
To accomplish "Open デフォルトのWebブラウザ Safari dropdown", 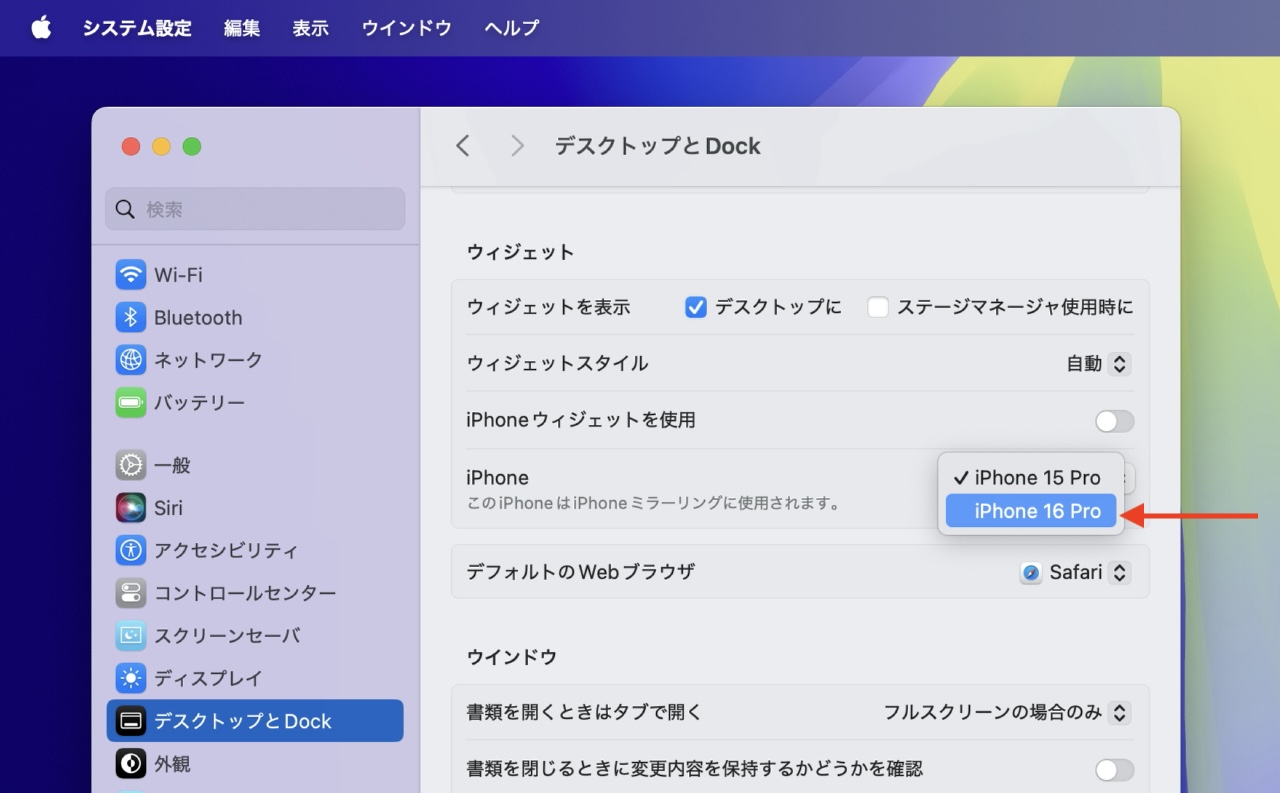I will click(1075, 573).
